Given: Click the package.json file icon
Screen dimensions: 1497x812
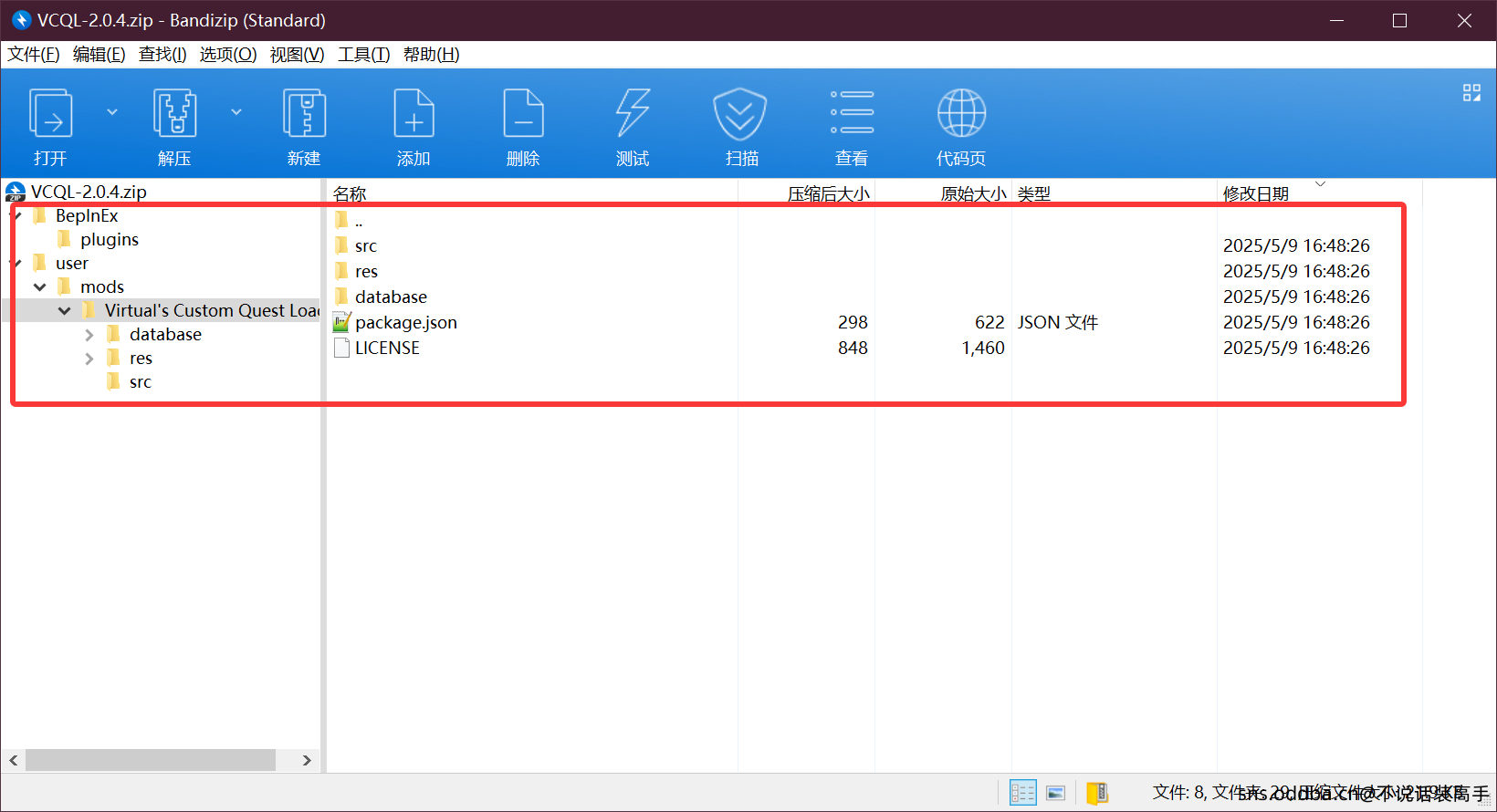Looking at the screenshot, I should [342, 322].
